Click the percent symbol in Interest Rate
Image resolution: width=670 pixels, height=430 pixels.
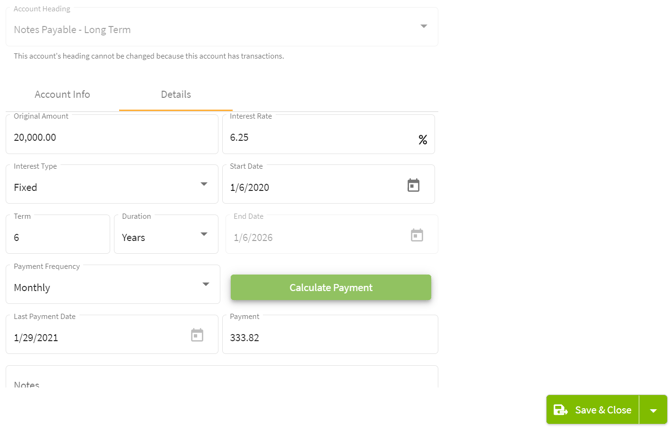tap(423, 140)
